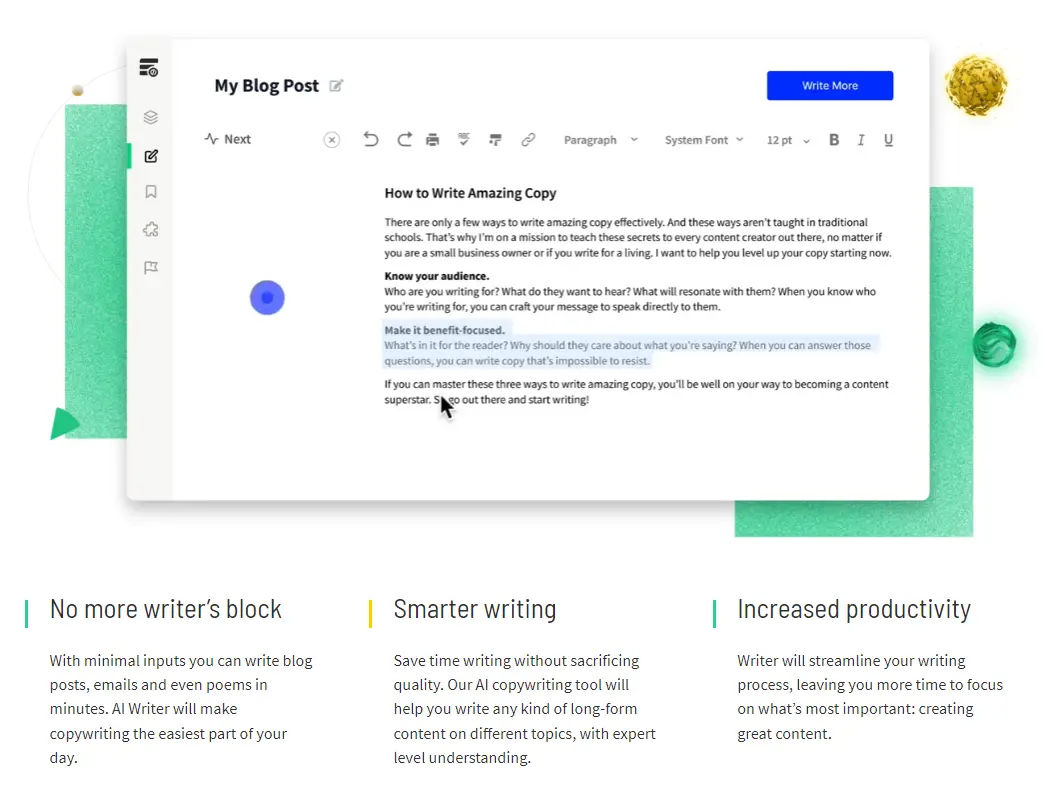Click the circled X close button

tap(332, 139)
